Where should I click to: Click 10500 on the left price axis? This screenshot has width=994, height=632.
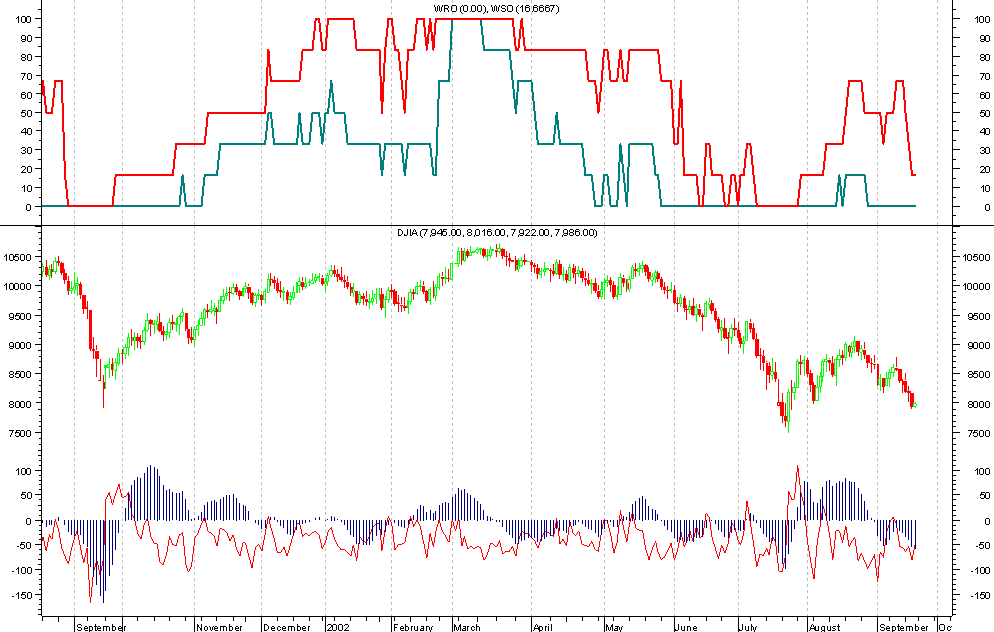click(21, 257)
